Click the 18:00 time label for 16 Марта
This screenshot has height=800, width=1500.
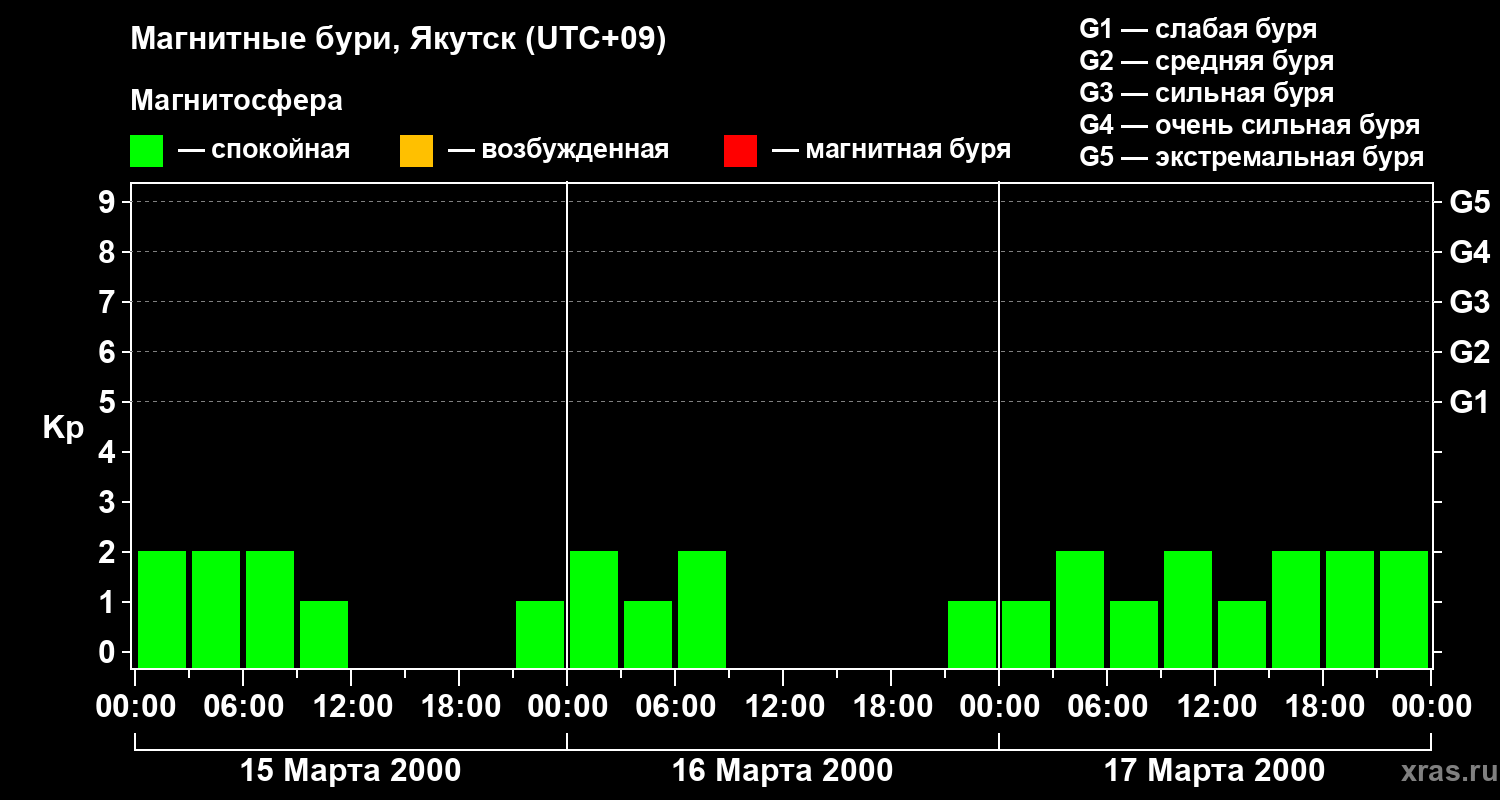click(x=891, y=707)
